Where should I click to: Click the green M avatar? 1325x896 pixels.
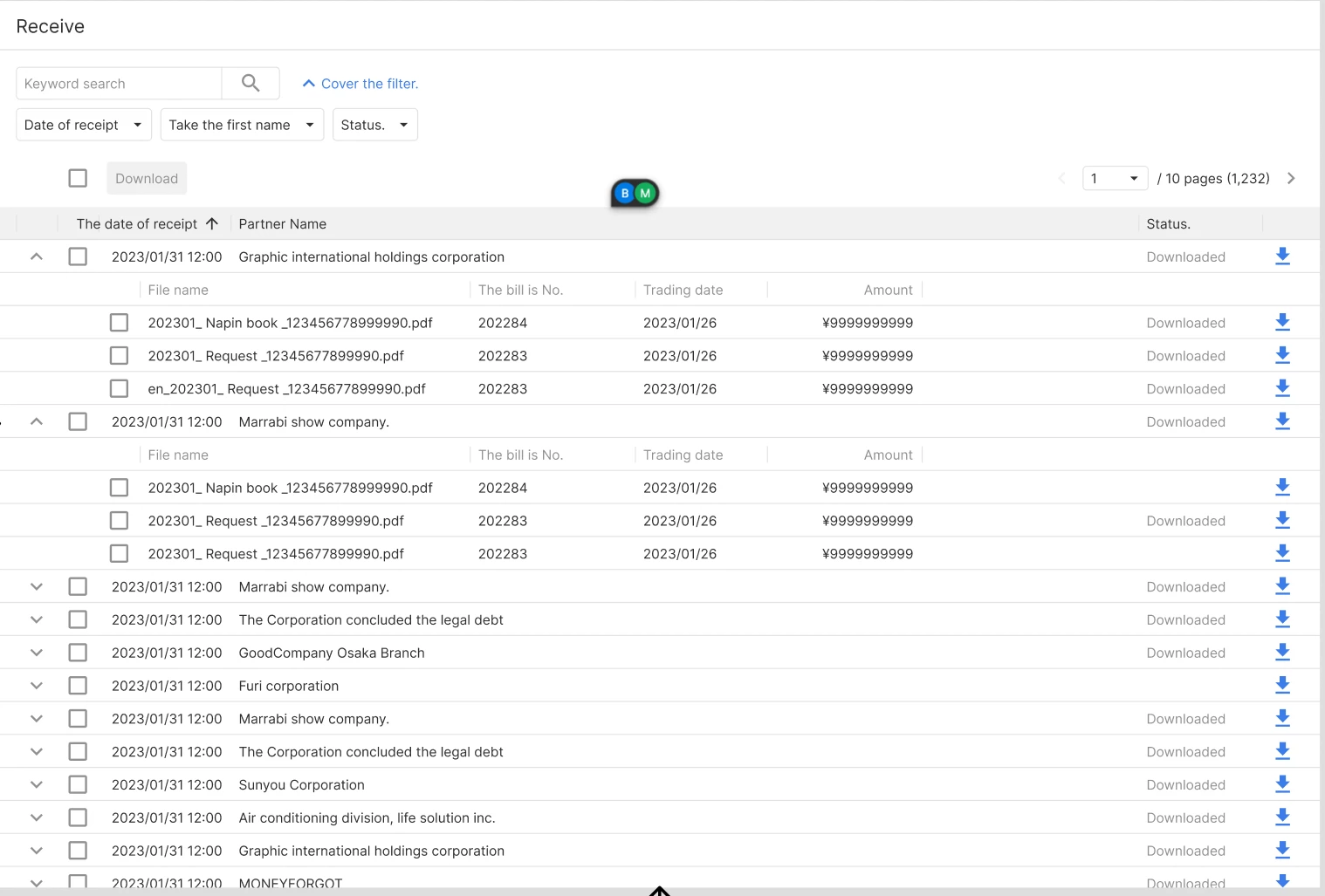[645, 193]
